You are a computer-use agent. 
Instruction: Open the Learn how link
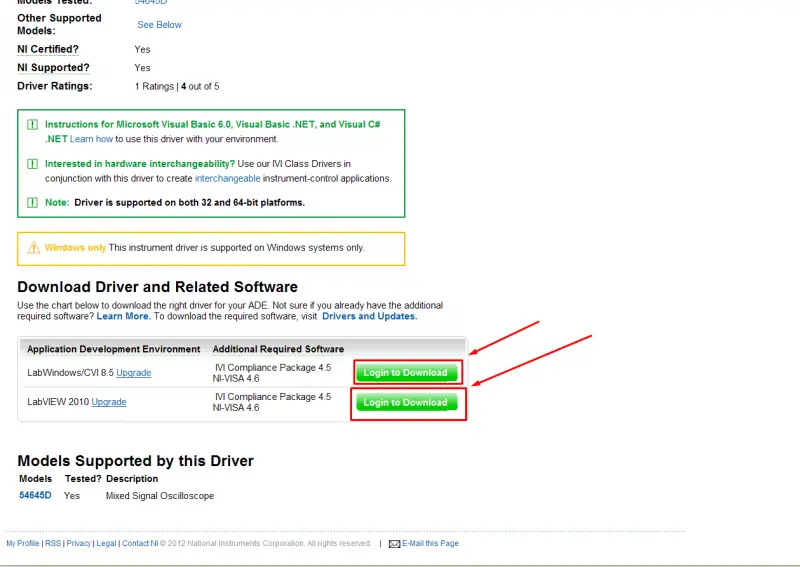[x=91, y=139]
